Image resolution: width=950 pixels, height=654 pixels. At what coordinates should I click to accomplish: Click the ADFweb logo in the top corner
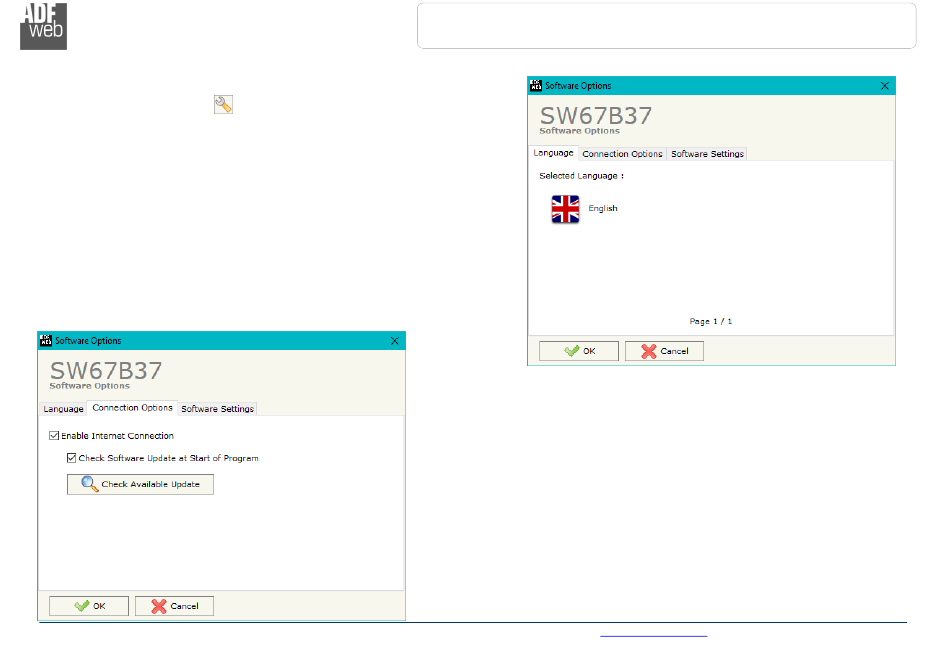coord(44,26)
